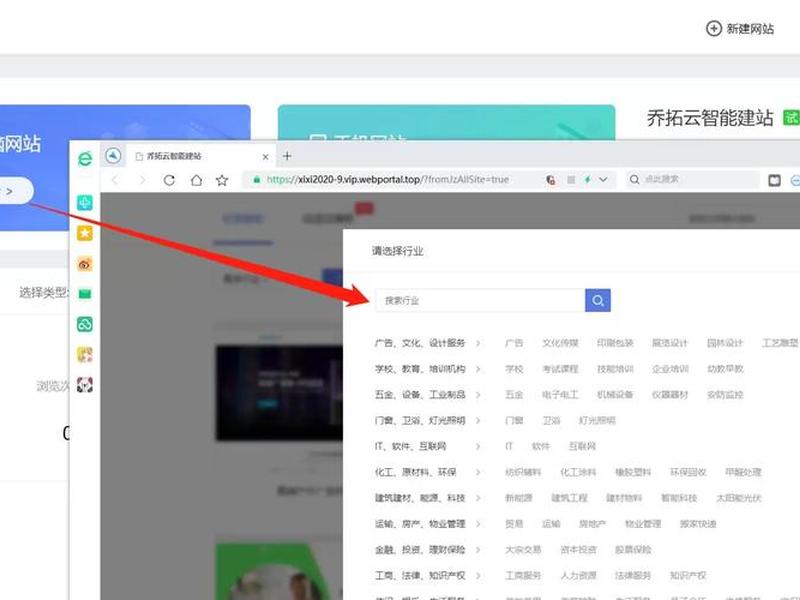The width and height of the screenshot is (800, 600).
Task: Click the magnifier icon in browser search box
Action: [634, 180]
